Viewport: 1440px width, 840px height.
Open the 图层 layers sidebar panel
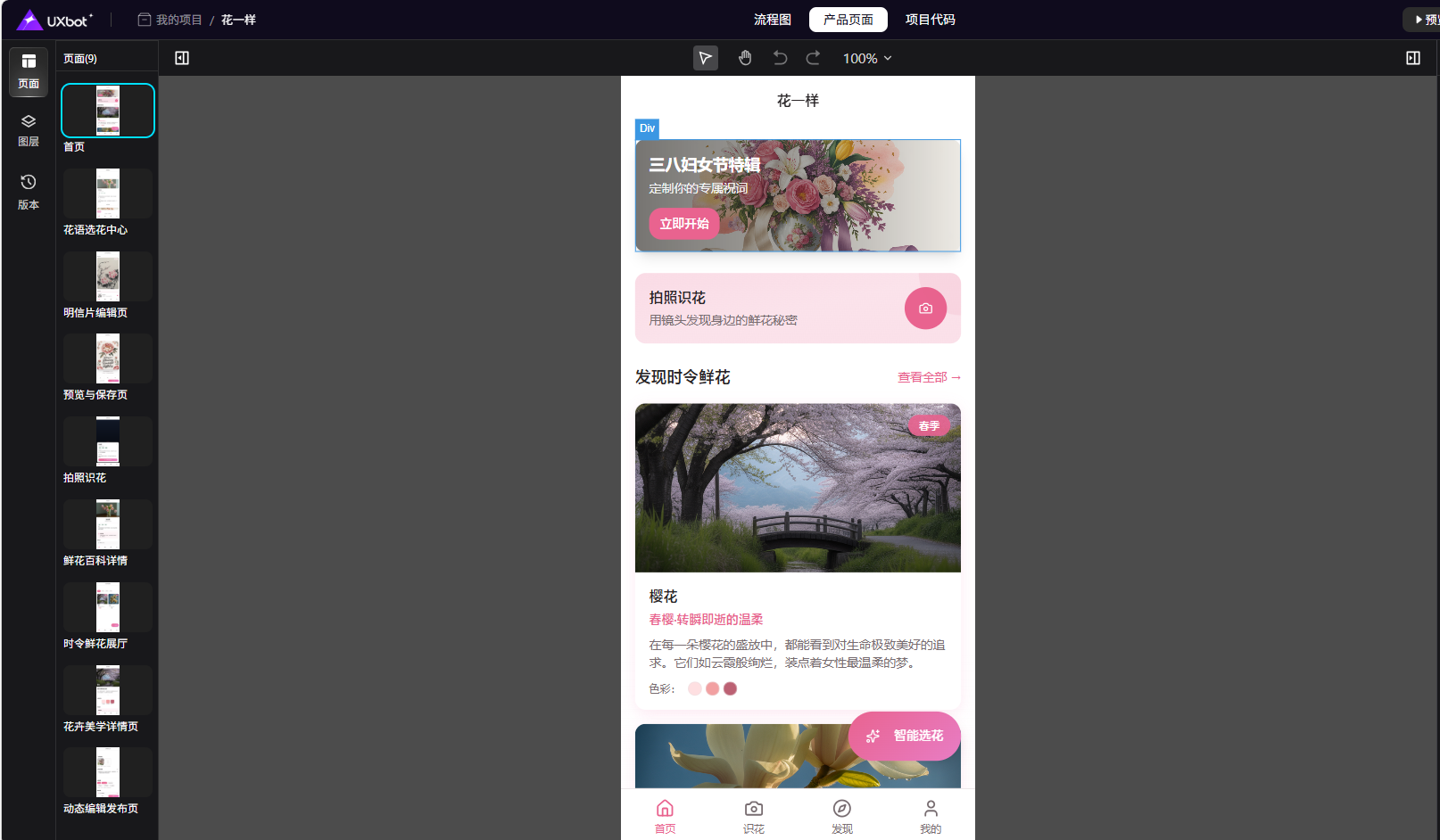click(29, 130)
